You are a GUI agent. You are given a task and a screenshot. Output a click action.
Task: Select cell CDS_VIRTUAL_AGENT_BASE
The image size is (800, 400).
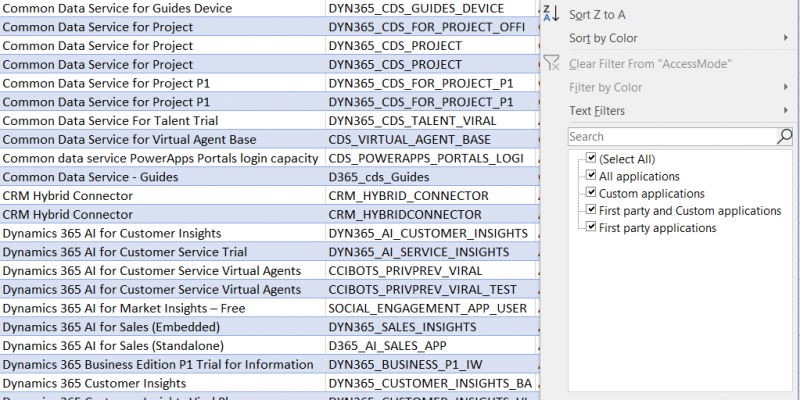(433, 139)
